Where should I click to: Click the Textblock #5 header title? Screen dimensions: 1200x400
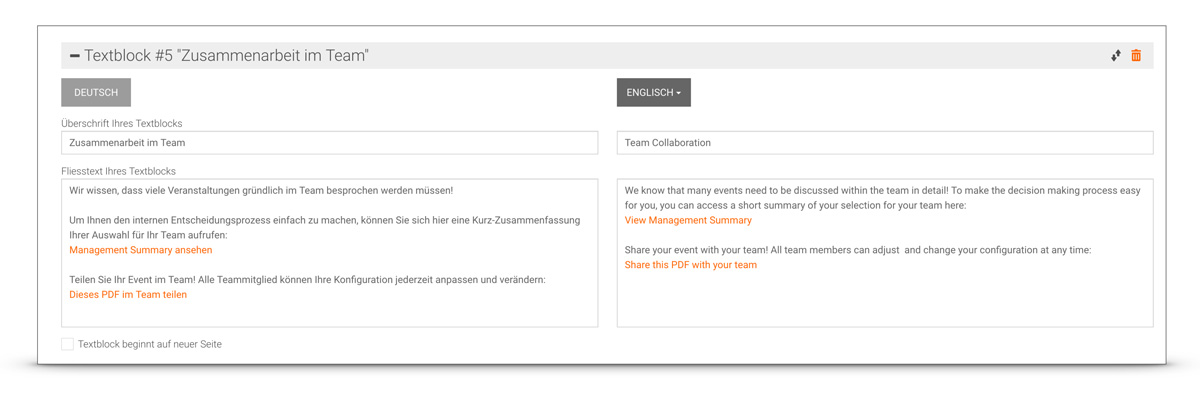tap(226, 56)
